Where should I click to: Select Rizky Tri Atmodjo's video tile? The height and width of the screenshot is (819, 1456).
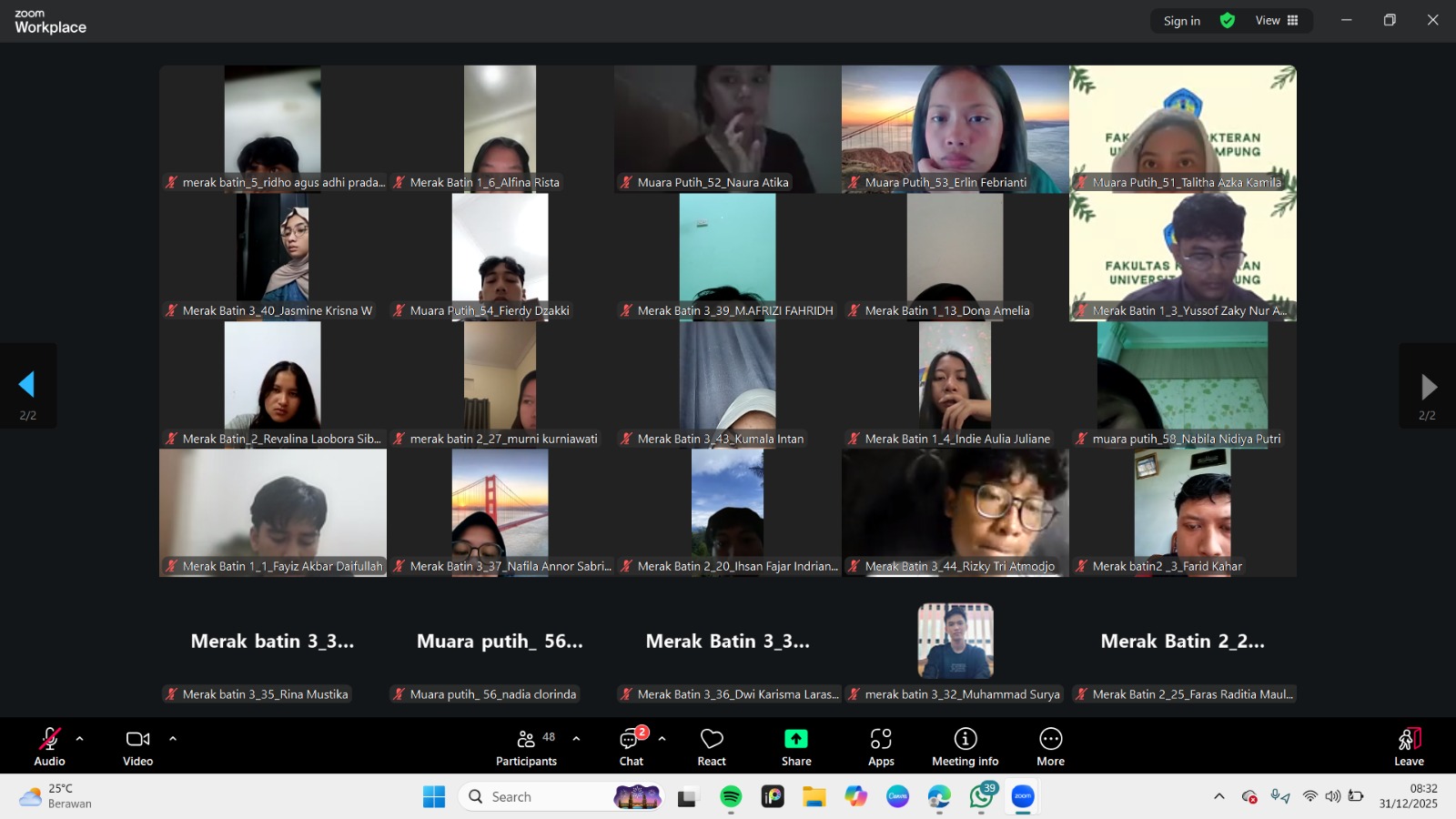(955, 512)
